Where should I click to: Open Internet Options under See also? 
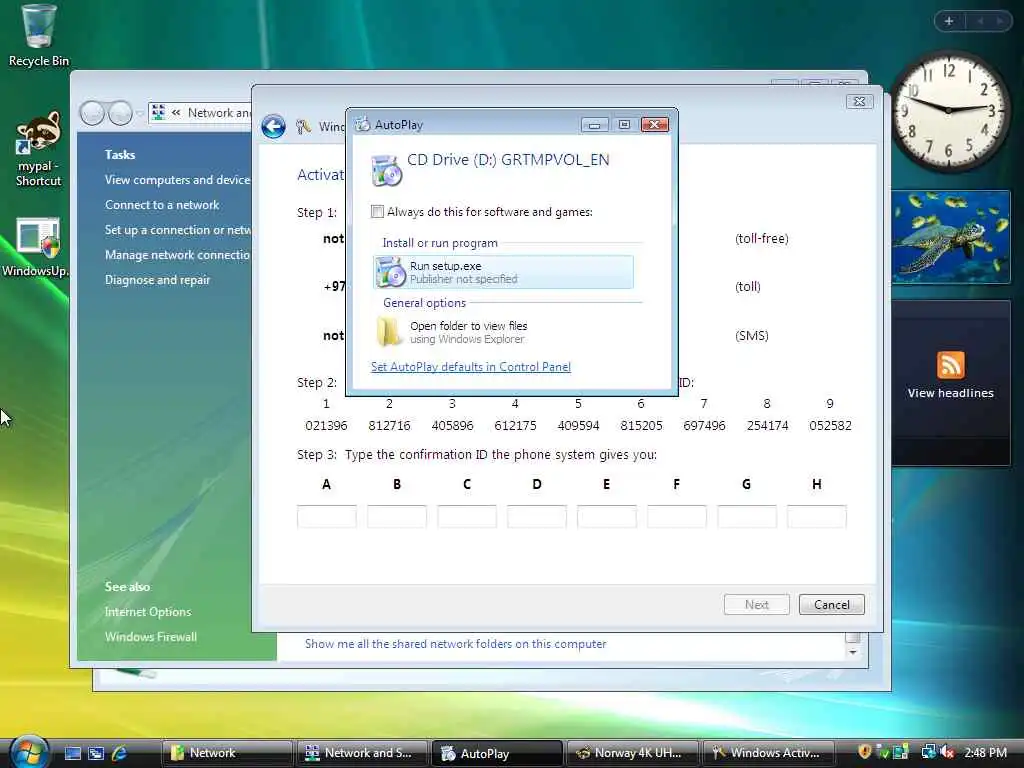point(148,612)
